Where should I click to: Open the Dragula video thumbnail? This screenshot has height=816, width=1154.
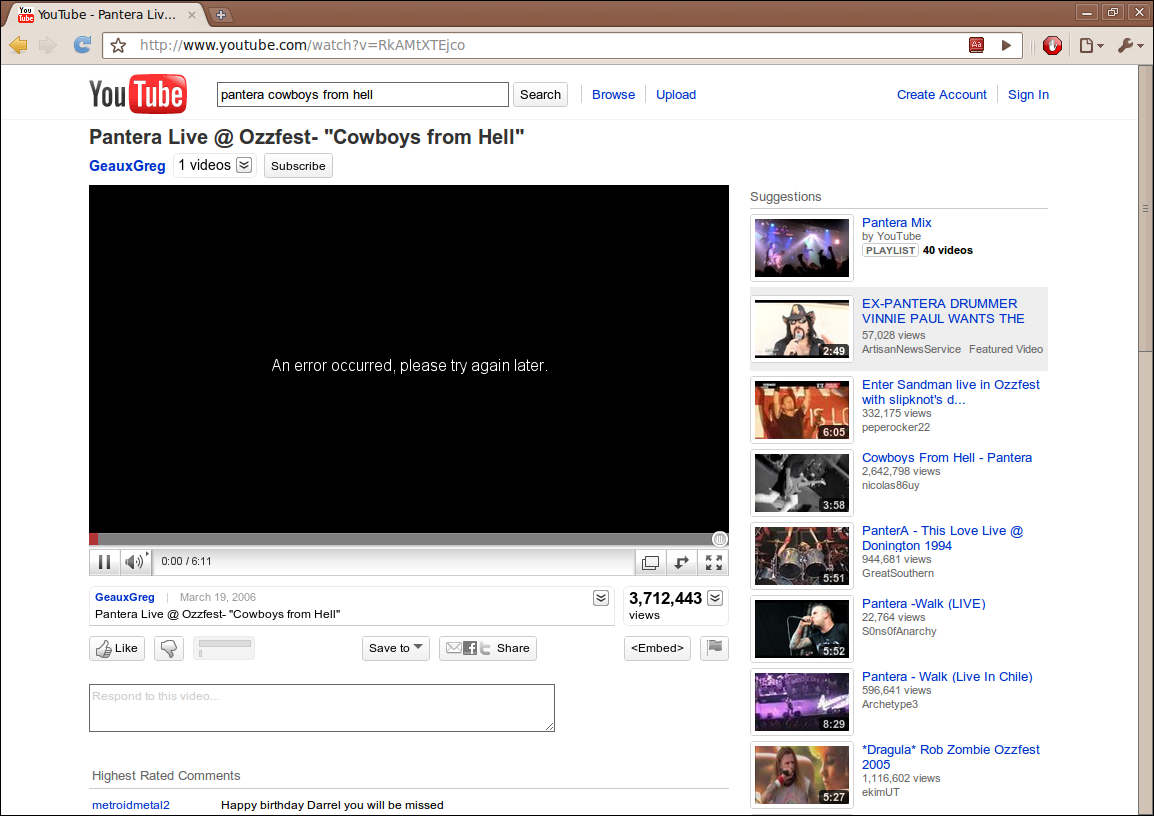click(801, 775)
